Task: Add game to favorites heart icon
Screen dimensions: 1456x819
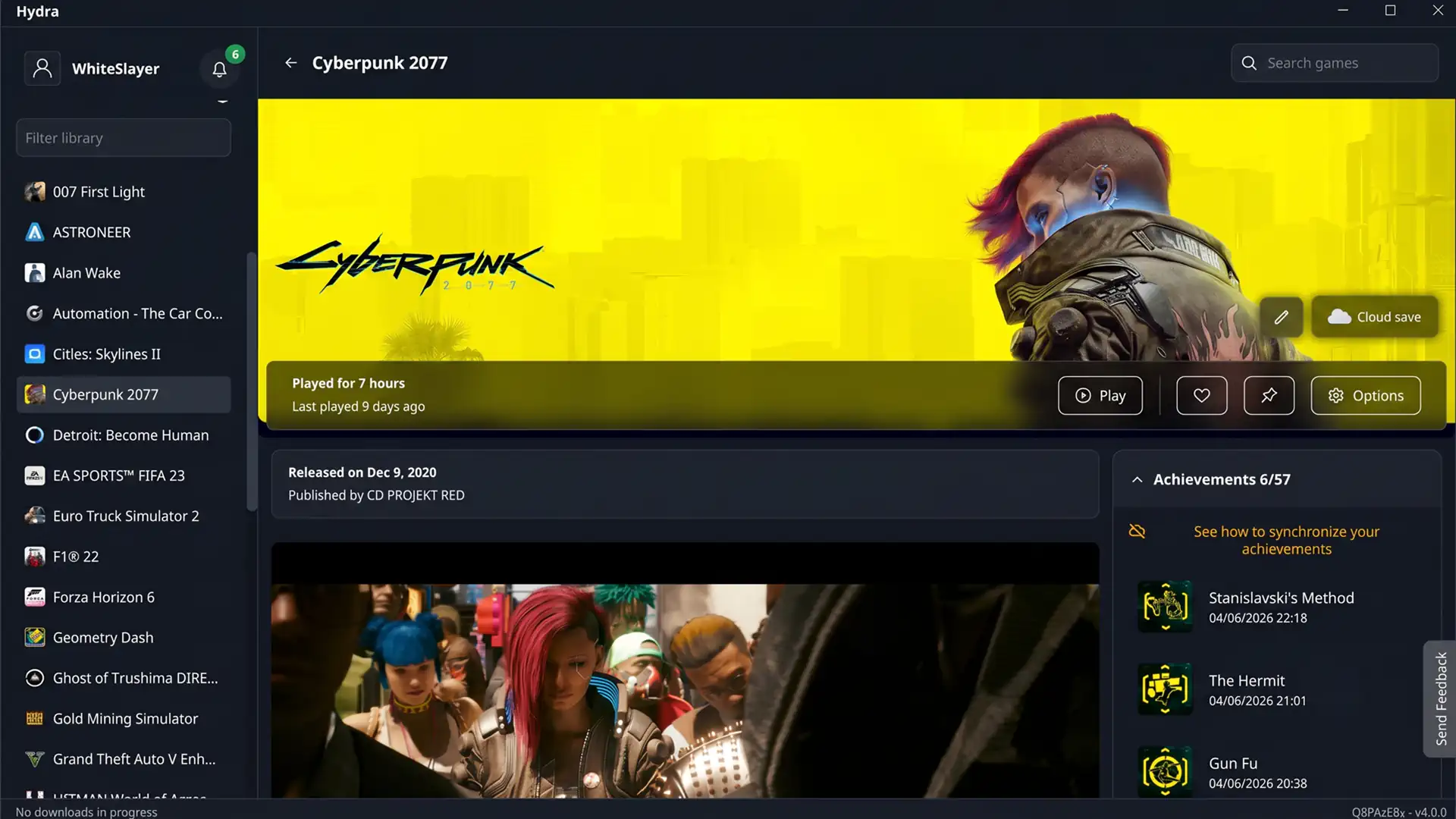Action: click(1201, 396)
